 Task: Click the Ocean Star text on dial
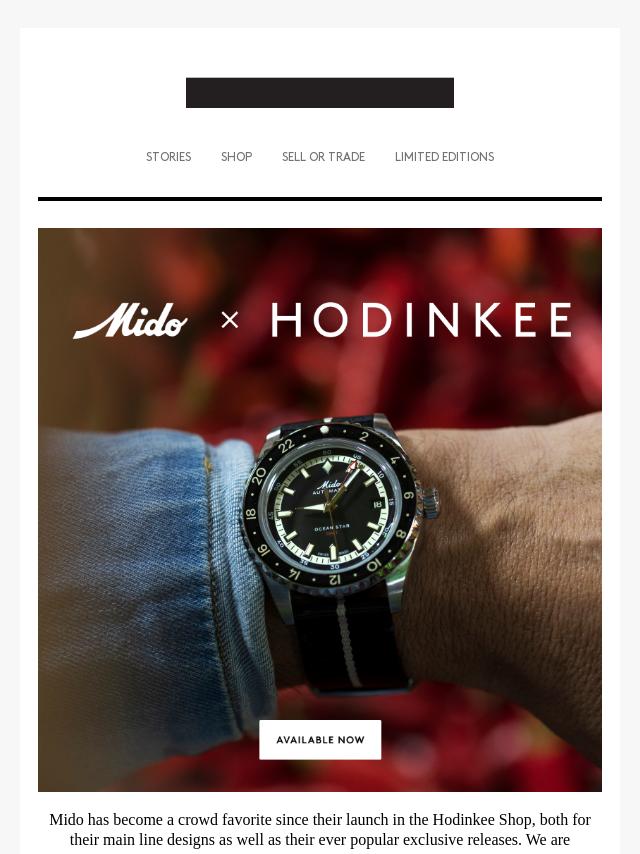click(332, 528)
